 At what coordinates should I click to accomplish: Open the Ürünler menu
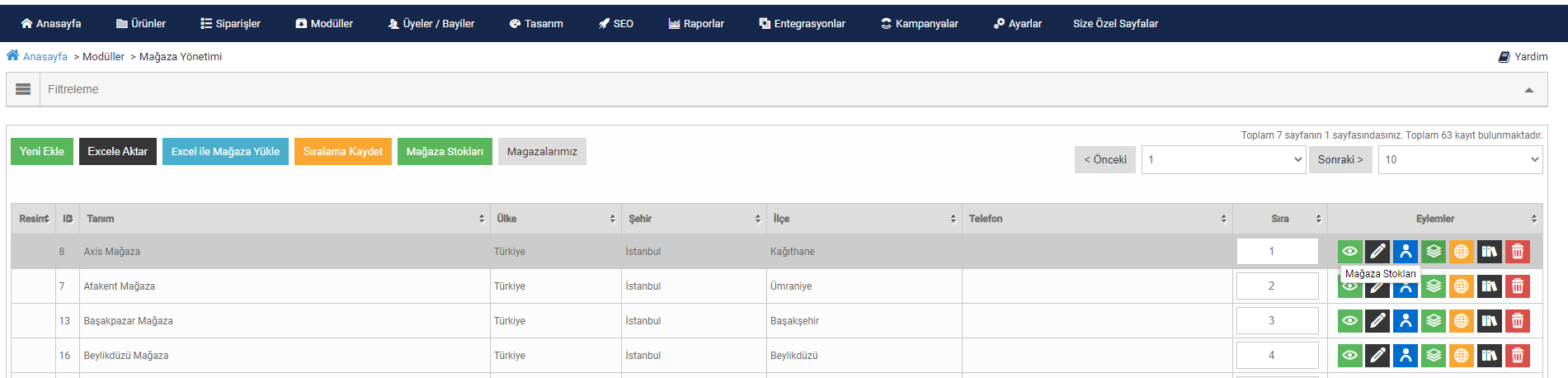[141, 23]
